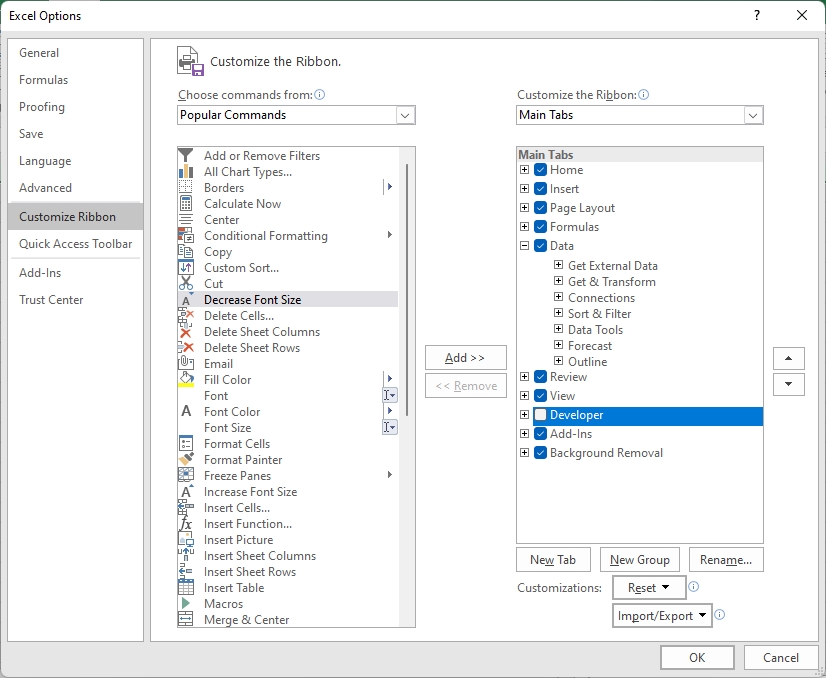Click the Insert Picture icon

185,539
